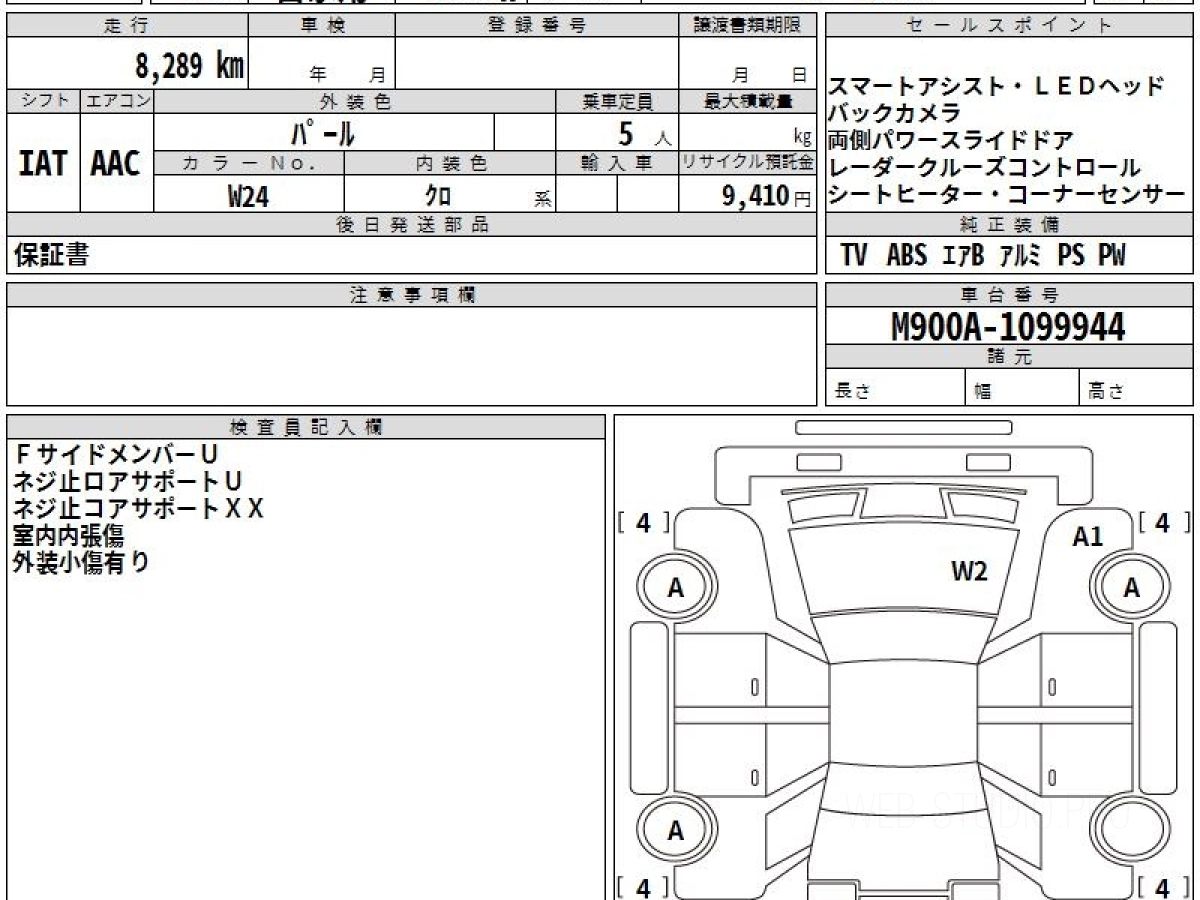
Task: Select the TV equipment entry
Action: (853, 256)
